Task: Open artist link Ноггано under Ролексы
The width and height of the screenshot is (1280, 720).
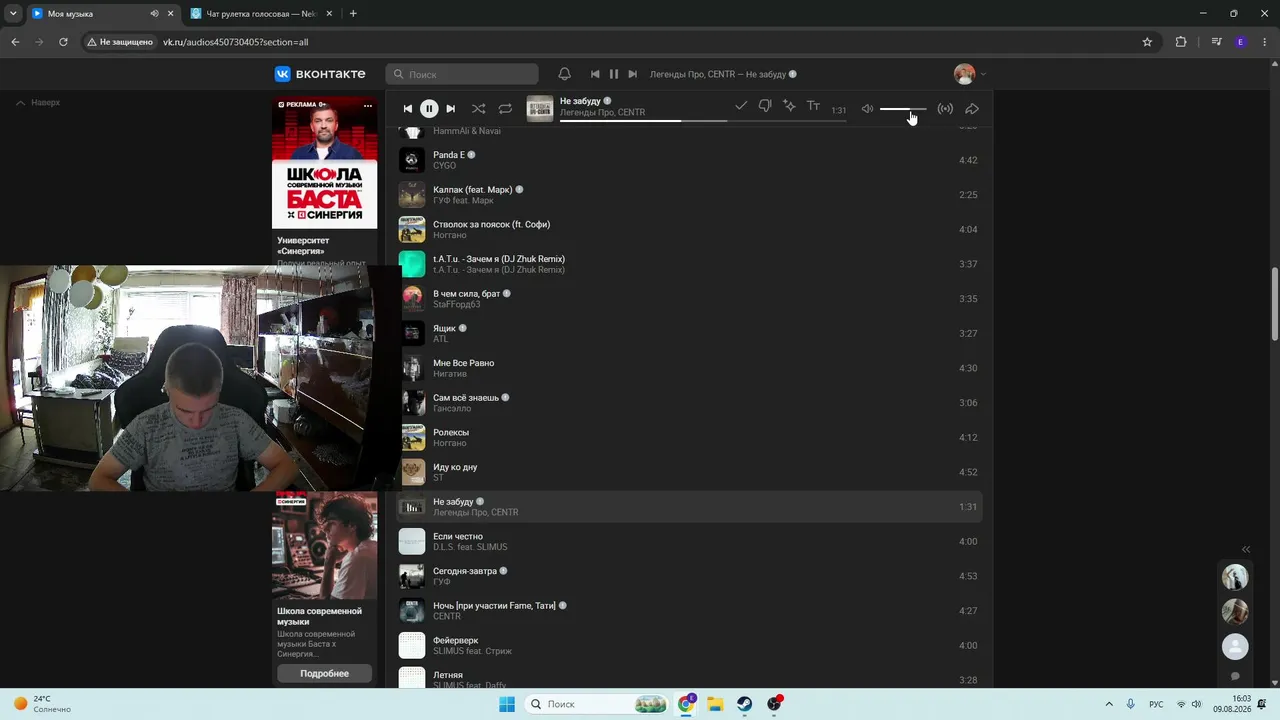Action: pos(450,443)
